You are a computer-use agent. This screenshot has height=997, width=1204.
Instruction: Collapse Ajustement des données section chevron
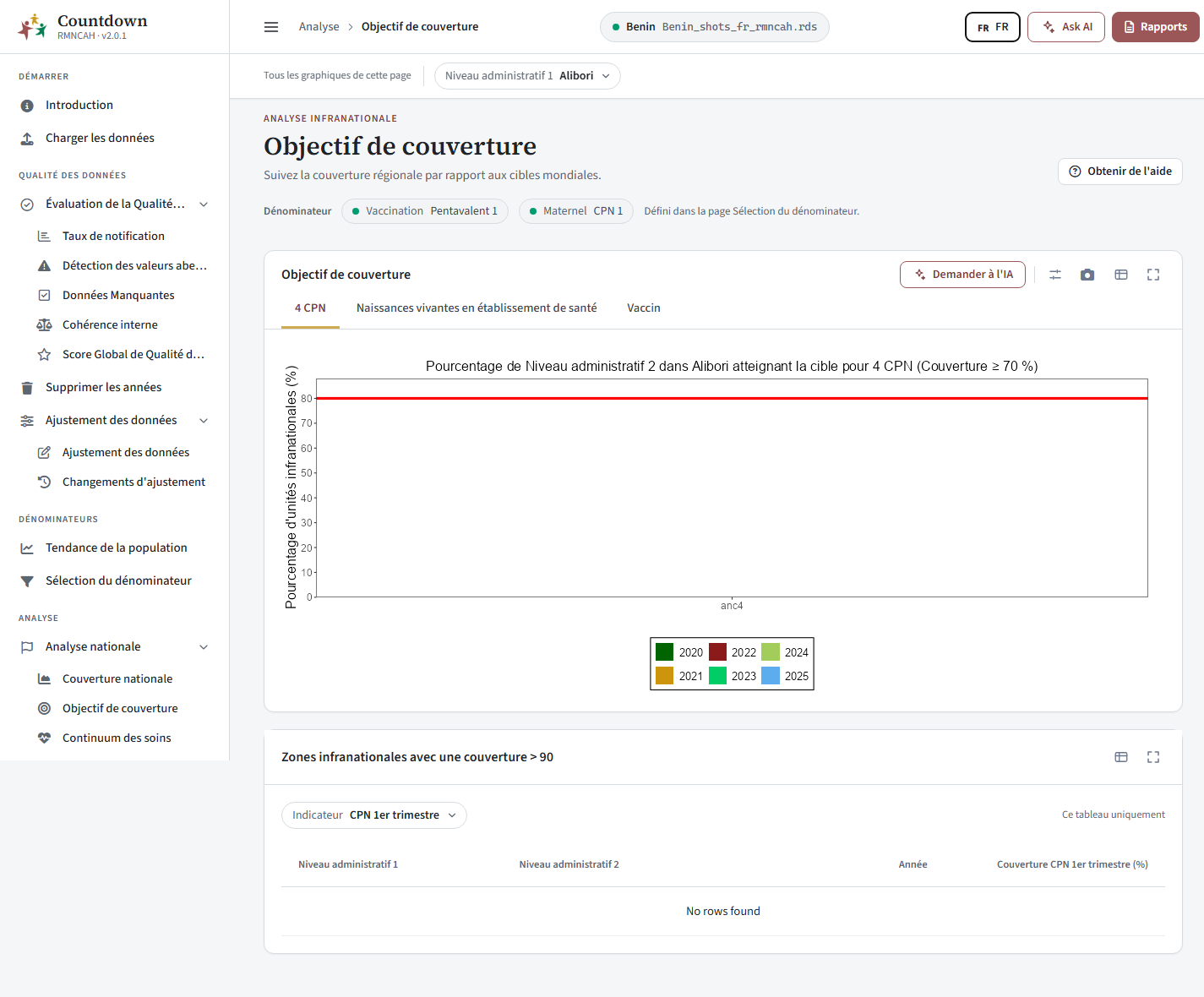pyautogui.click(x=204, y=421)
